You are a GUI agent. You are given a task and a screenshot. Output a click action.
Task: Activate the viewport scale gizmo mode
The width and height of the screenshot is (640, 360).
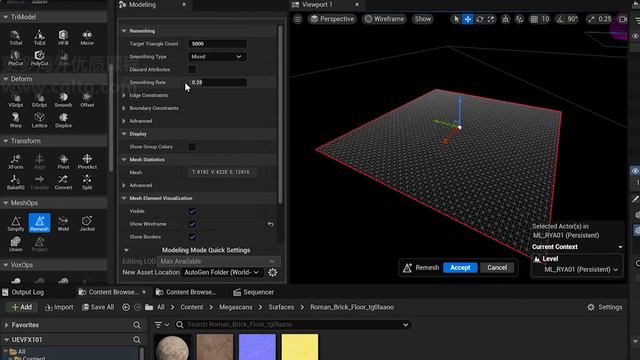coord(491,19)
